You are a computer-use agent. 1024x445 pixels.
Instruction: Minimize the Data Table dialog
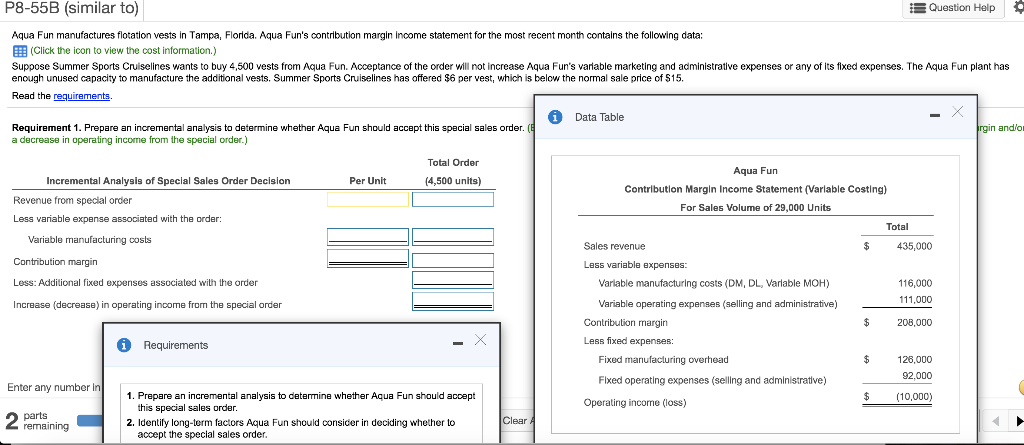point(935,117)
